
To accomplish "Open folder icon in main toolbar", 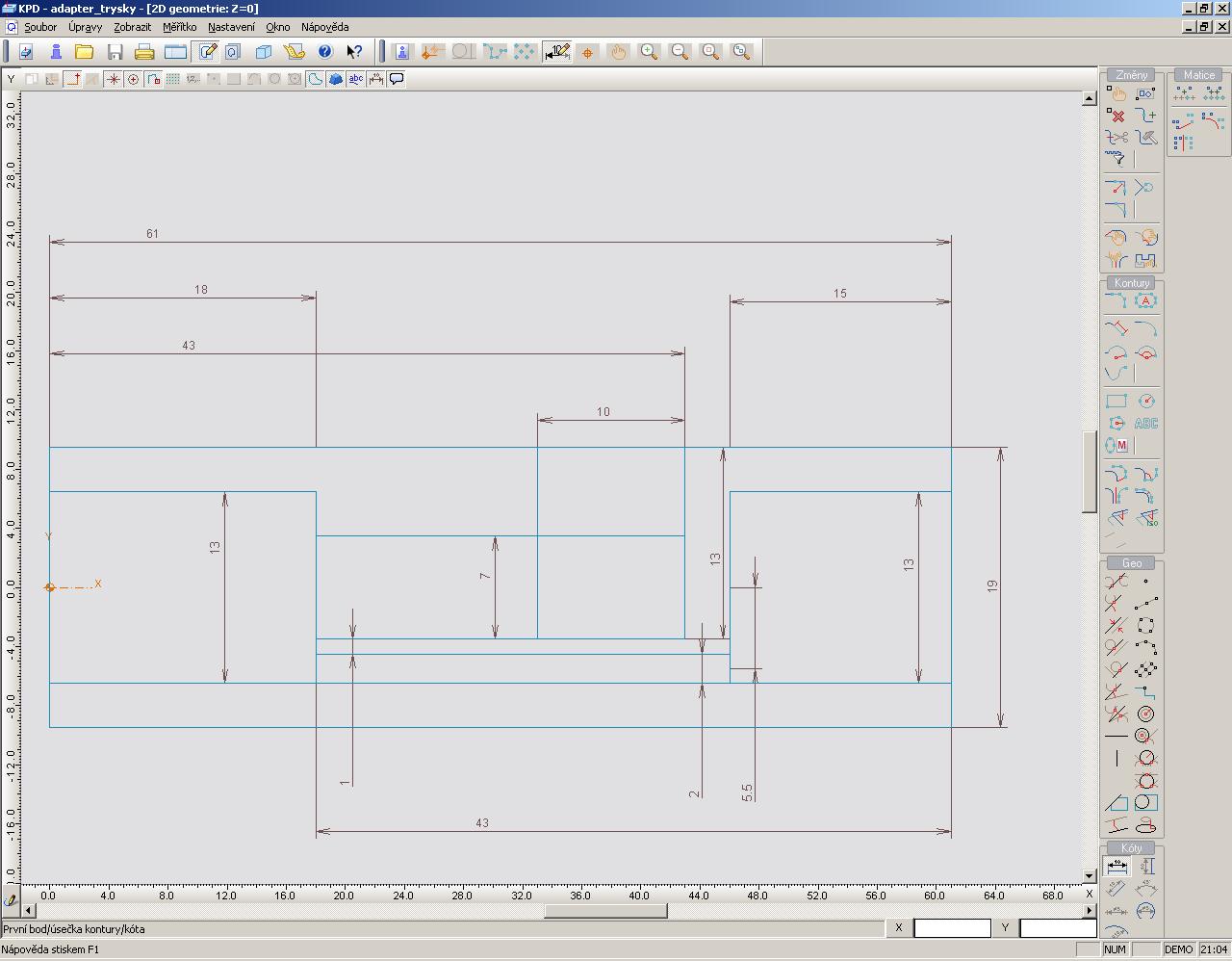I will [x=85, y=52].
